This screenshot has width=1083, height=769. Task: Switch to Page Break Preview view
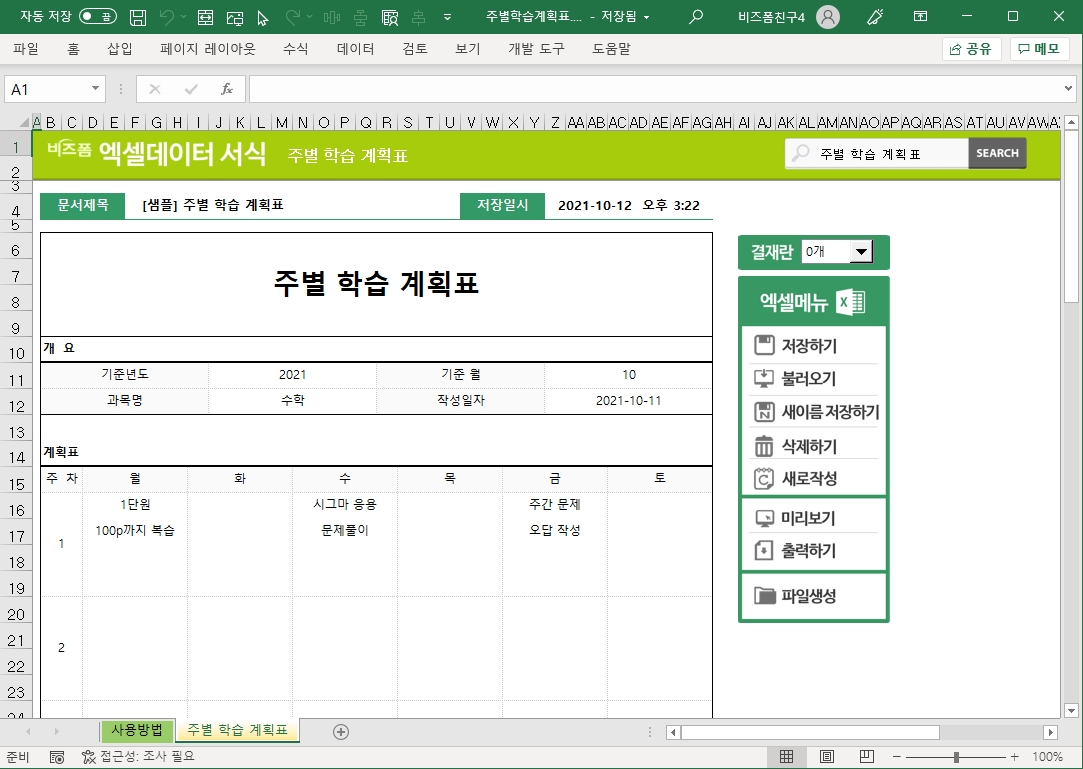point(866,756)
